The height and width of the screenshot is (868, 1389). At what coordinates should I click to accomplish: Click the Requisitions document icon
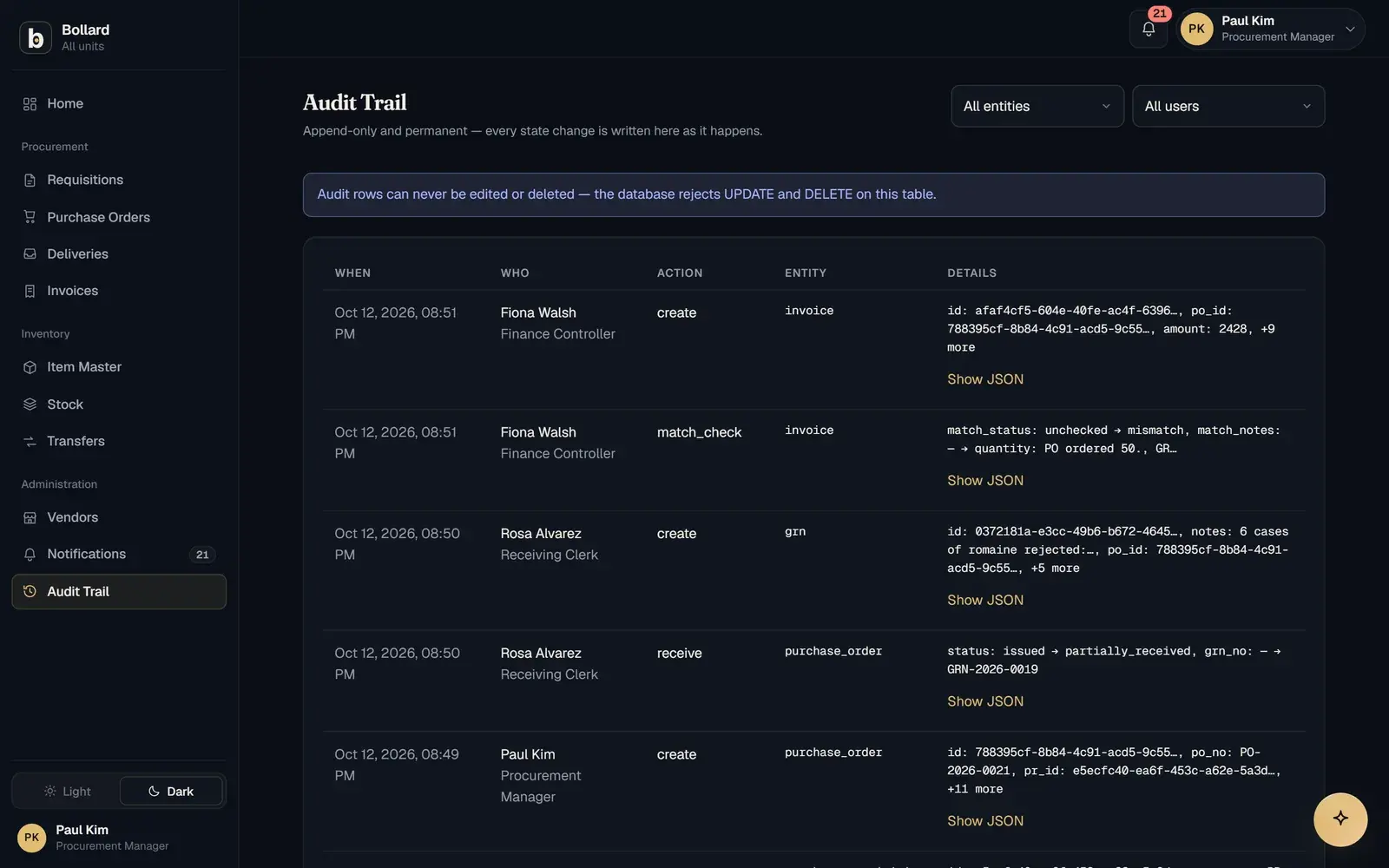(x=30, y=180)
